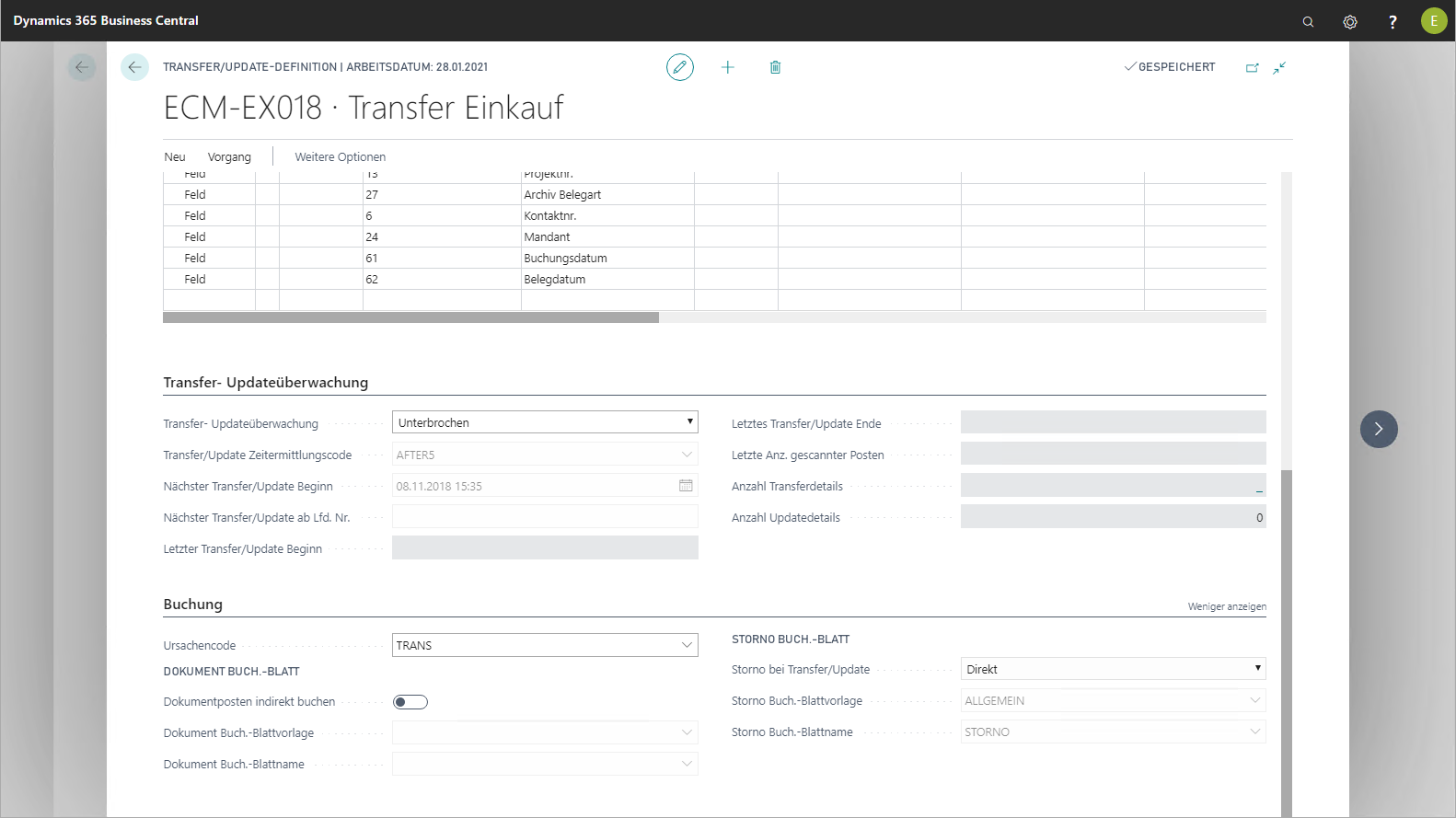This screenshot has height=818, width=1456.
Task: Click the pencil edit icon
Action: point(679,67)
